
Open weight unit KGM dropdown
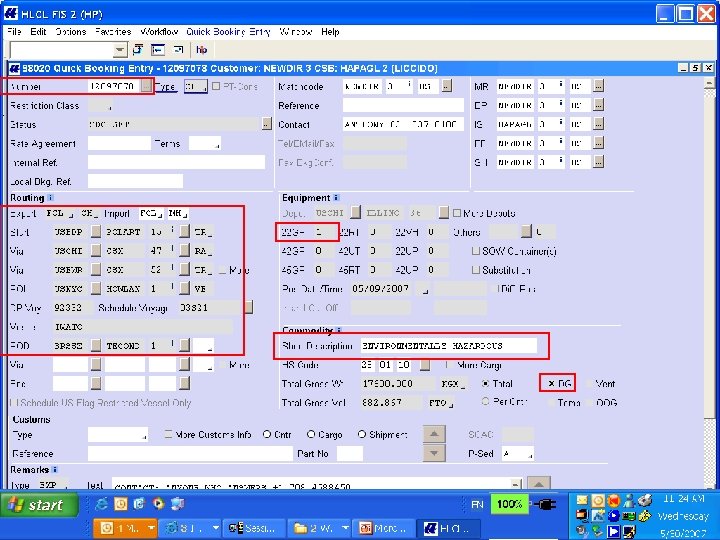tap(463, 384)
